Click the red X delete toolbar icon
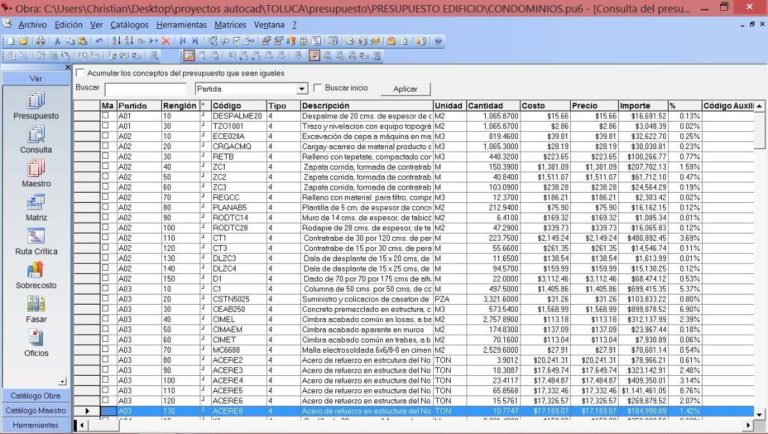 tap(166, 41)
